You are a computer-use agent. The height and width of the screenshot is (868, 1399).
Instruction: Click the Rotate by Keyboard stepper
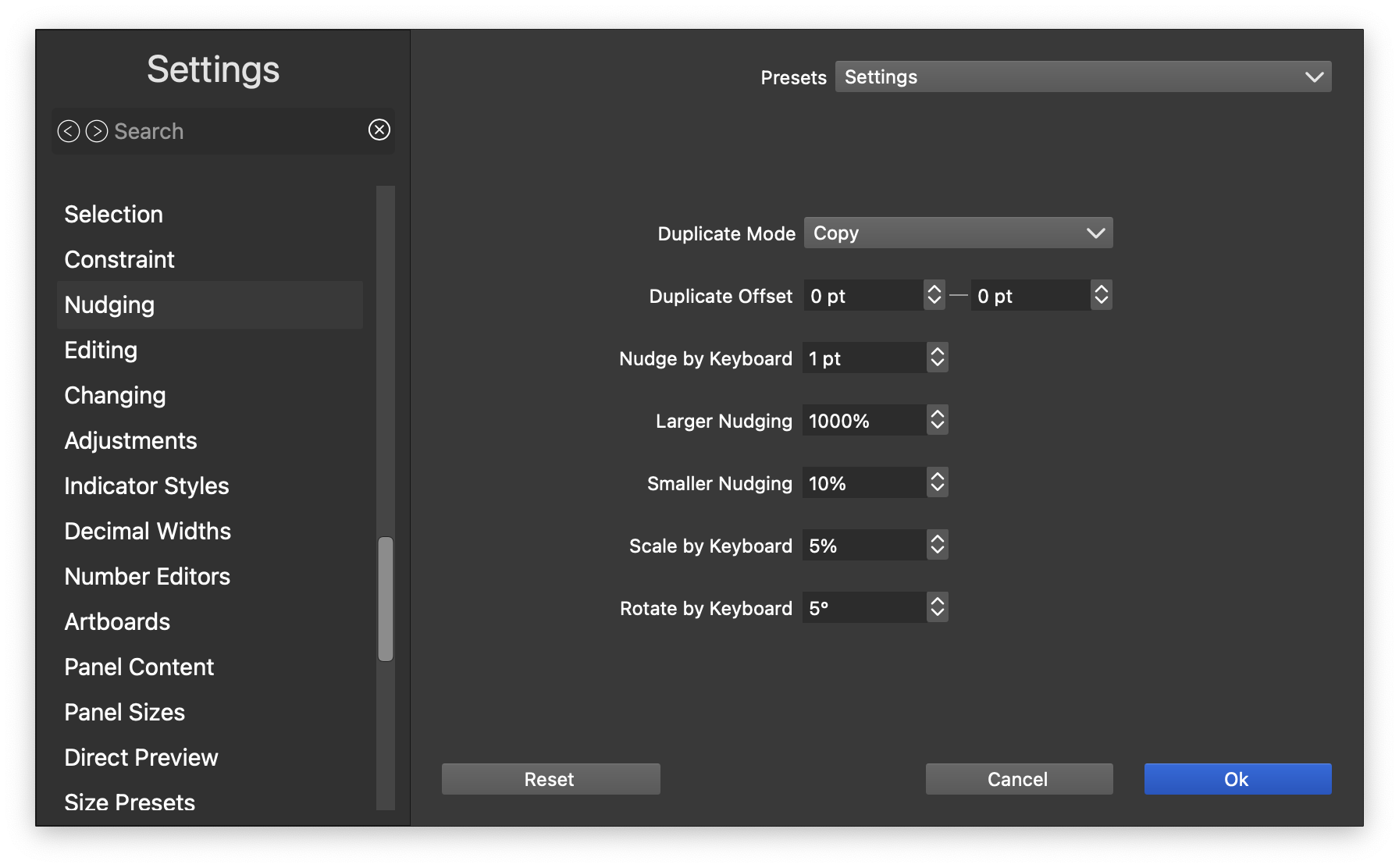click(938, 607)
